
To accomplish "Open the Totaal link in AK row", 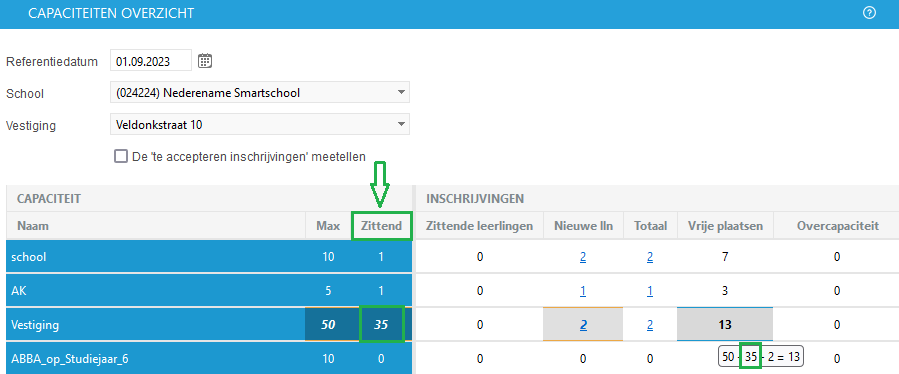I will (x=650, y=291).
